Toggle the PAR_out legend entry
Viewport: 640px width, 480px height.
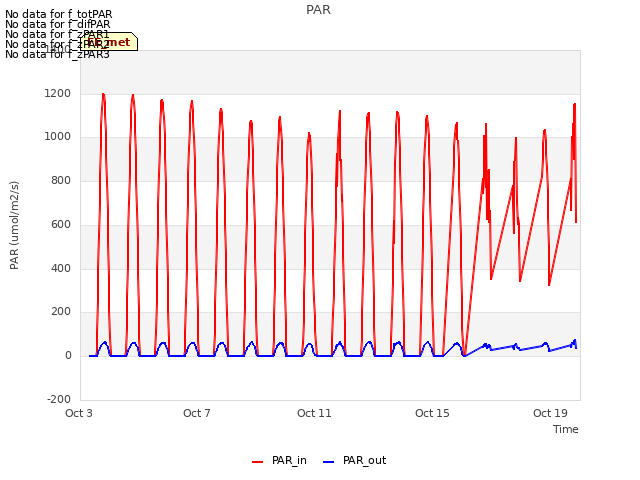(354, 460)
